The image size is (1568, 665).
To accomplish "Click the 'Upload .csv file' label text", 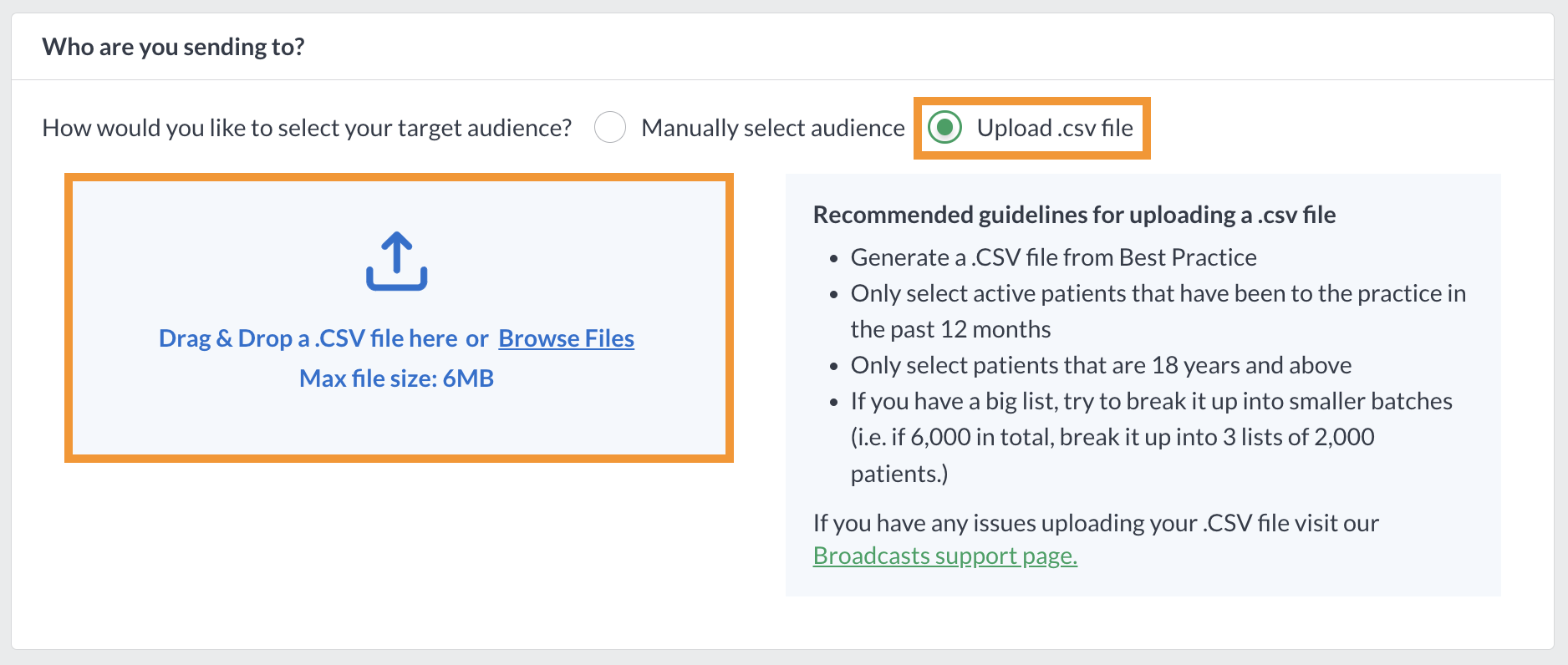I will pos(1055,128).
